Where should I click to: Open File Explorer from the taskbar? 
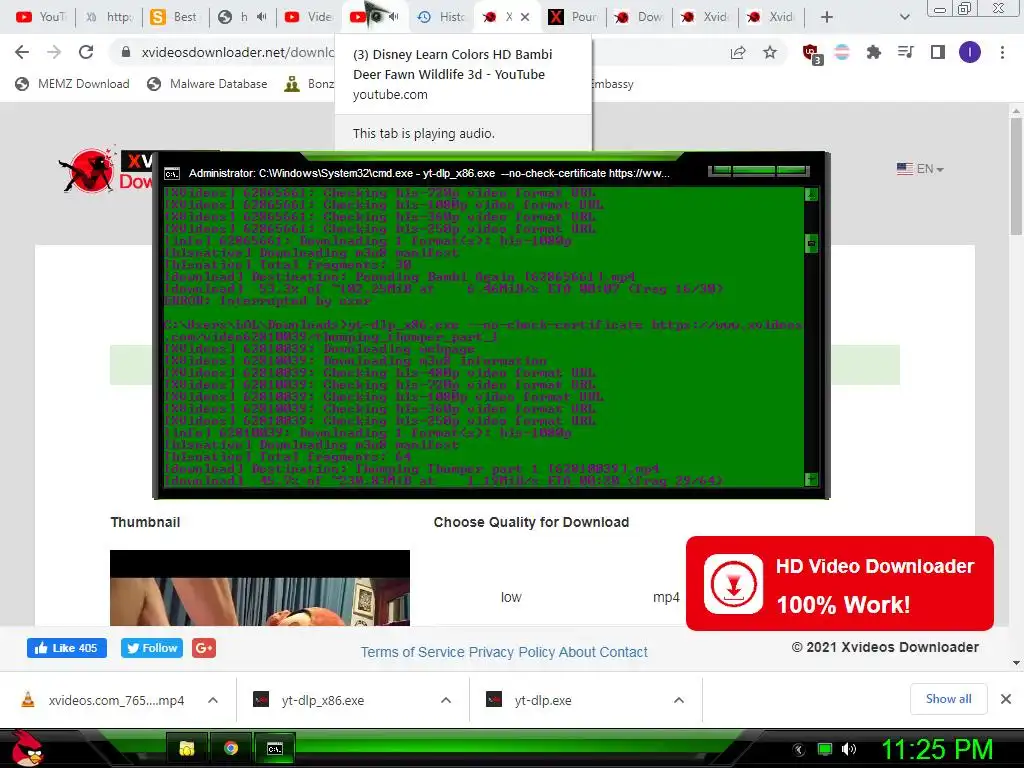pos(187,748)
